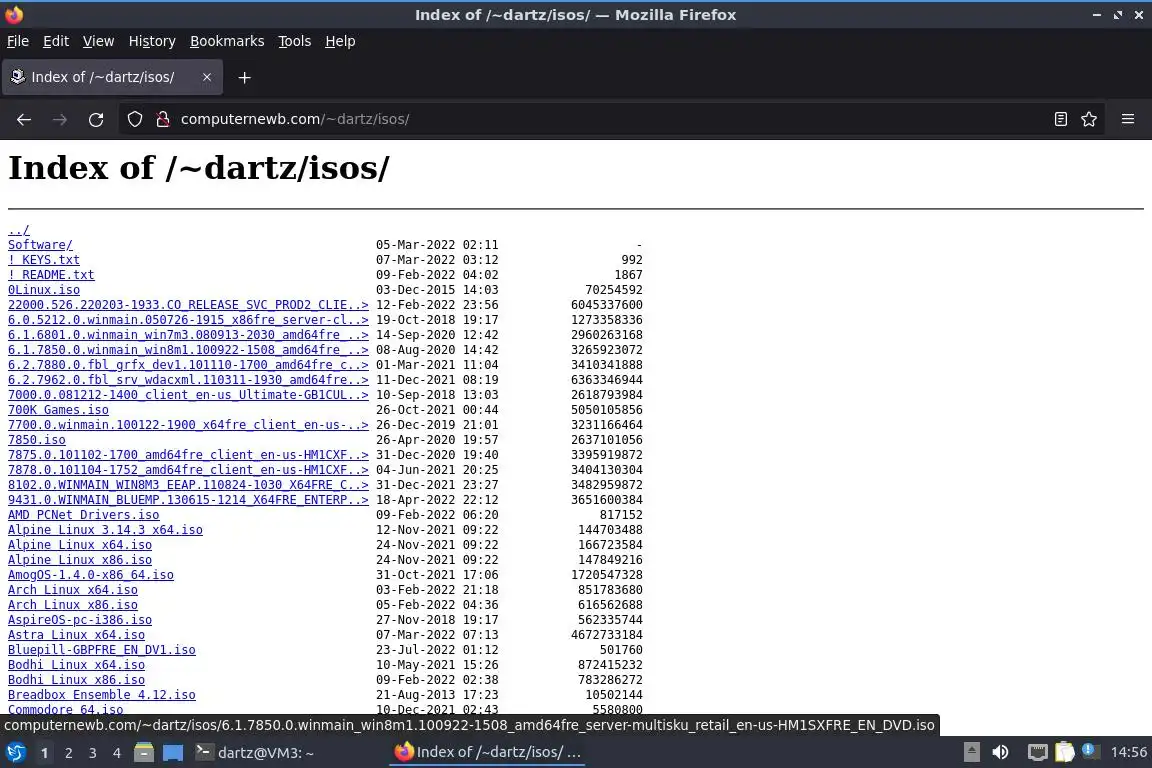Download 700K_Games.iso

58,409
